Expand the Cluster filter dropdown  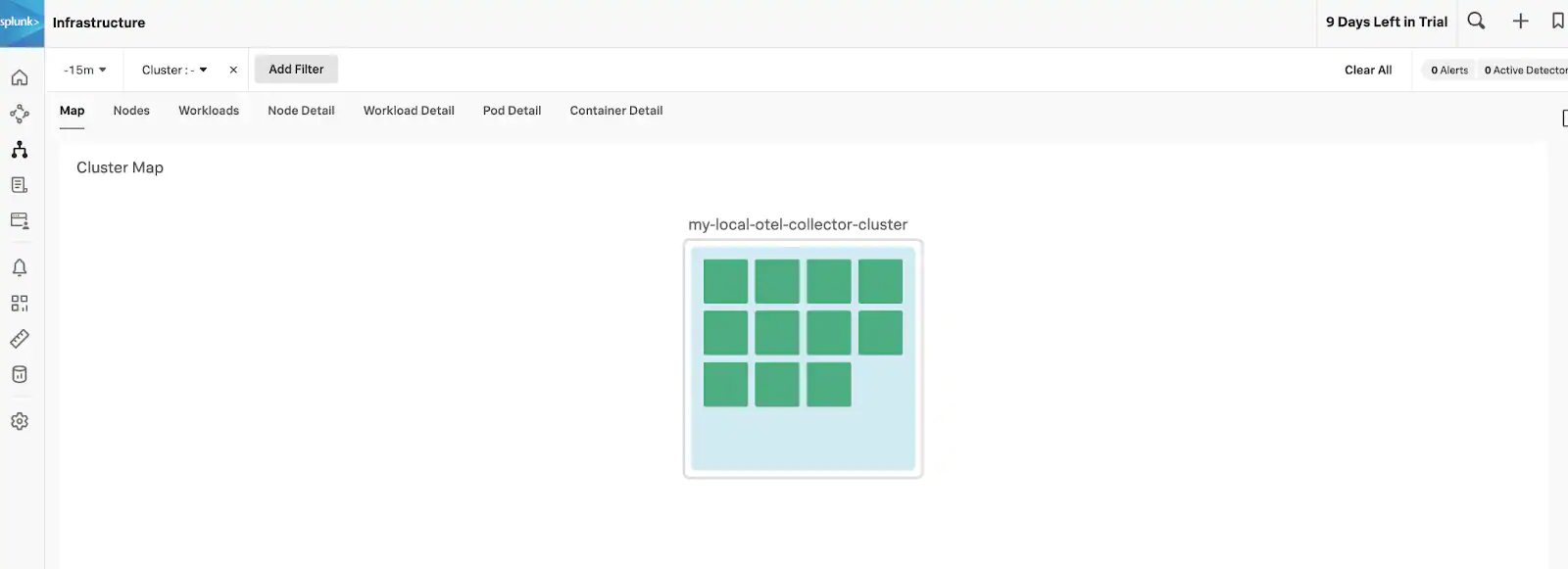[x=173, y=70]
